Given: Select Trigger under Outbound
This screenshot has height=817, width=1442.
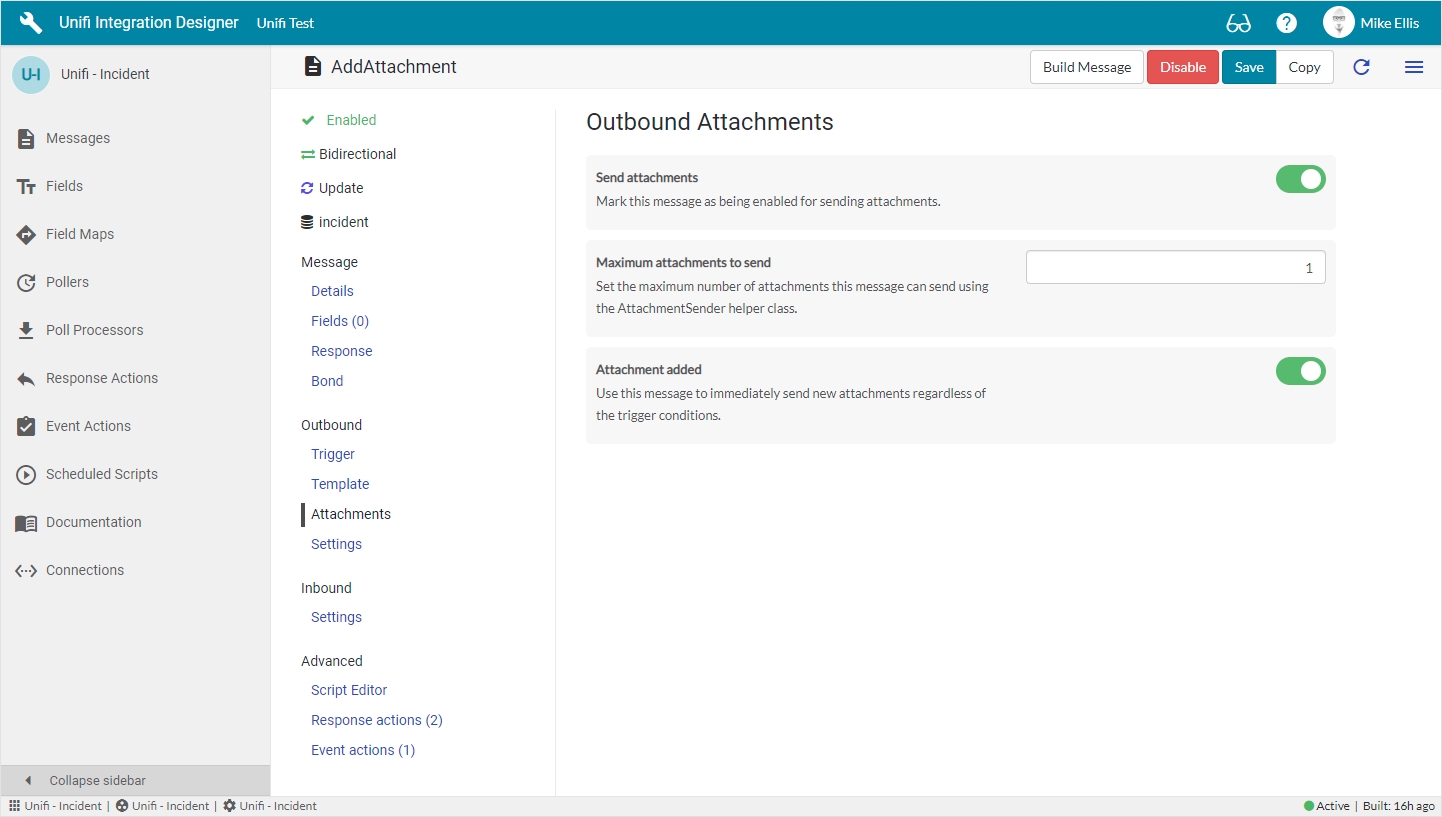Looking at the screenshot, I should (333, 454).
